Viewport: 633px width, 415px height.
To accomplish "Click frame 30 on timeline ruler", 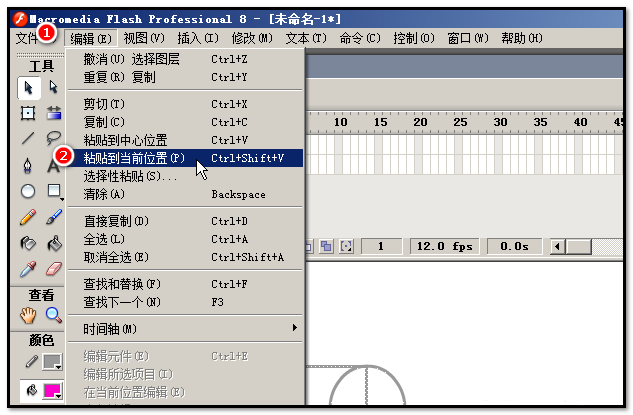I will coord(501,122).
